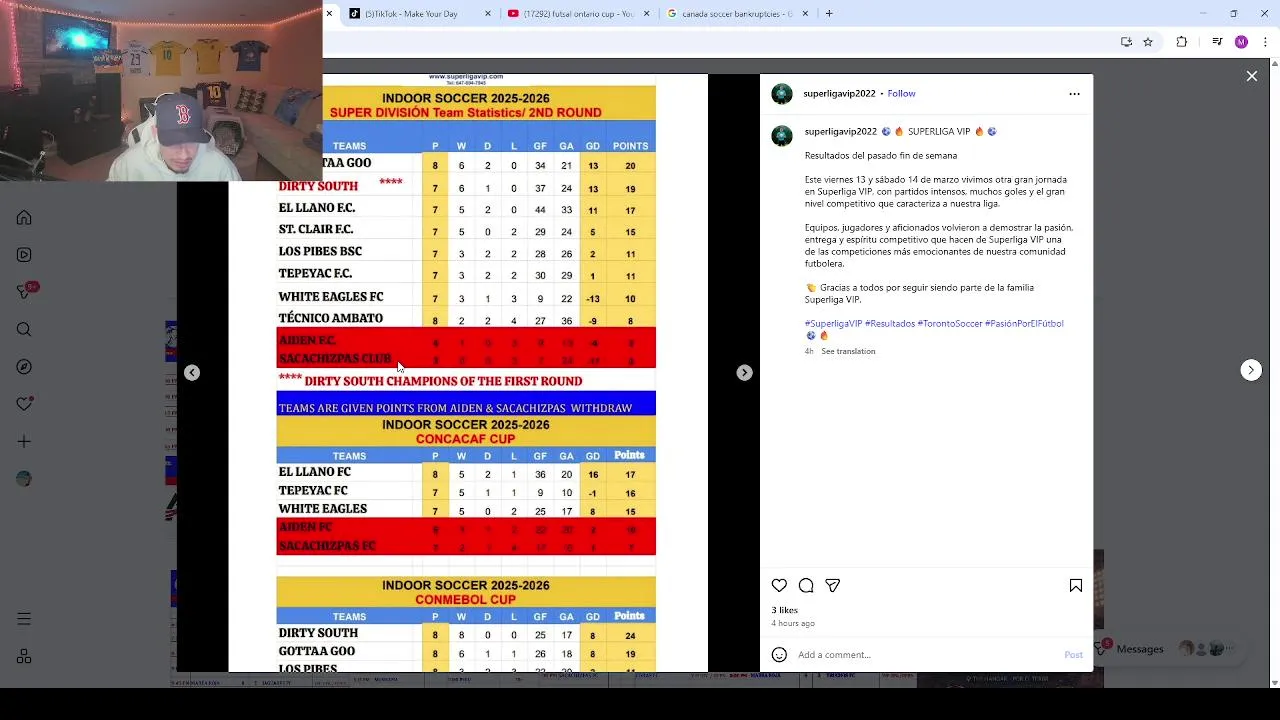1280x720 pixels.
Task: Like the post with the heart icon
Action: click(779, 585)
